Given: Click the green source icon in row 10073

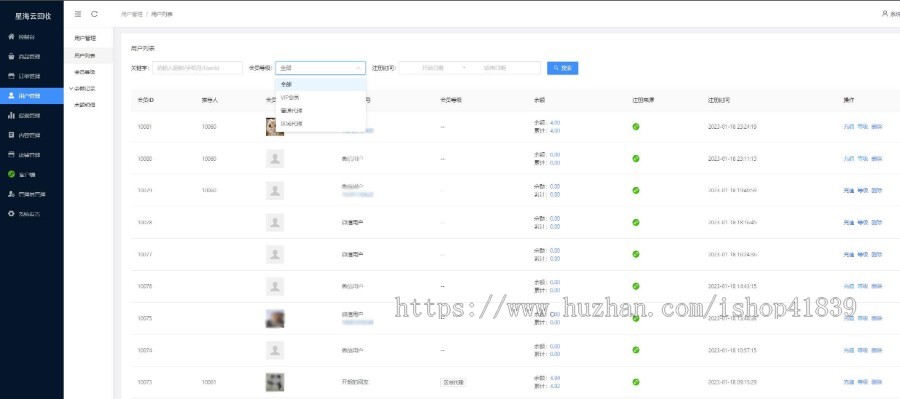Looking at the screenshot, I should pyautogui.click(x=635, y=382).
